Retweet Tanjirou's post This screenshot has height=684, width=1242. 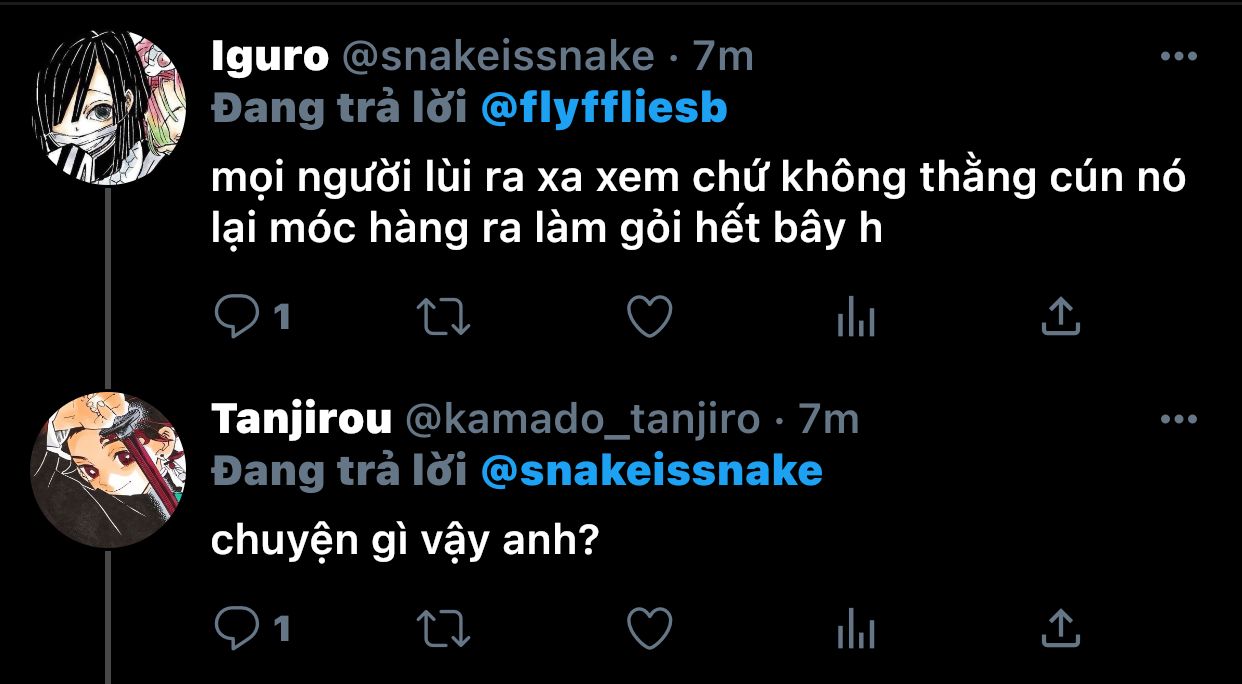(x=443, y=629)
